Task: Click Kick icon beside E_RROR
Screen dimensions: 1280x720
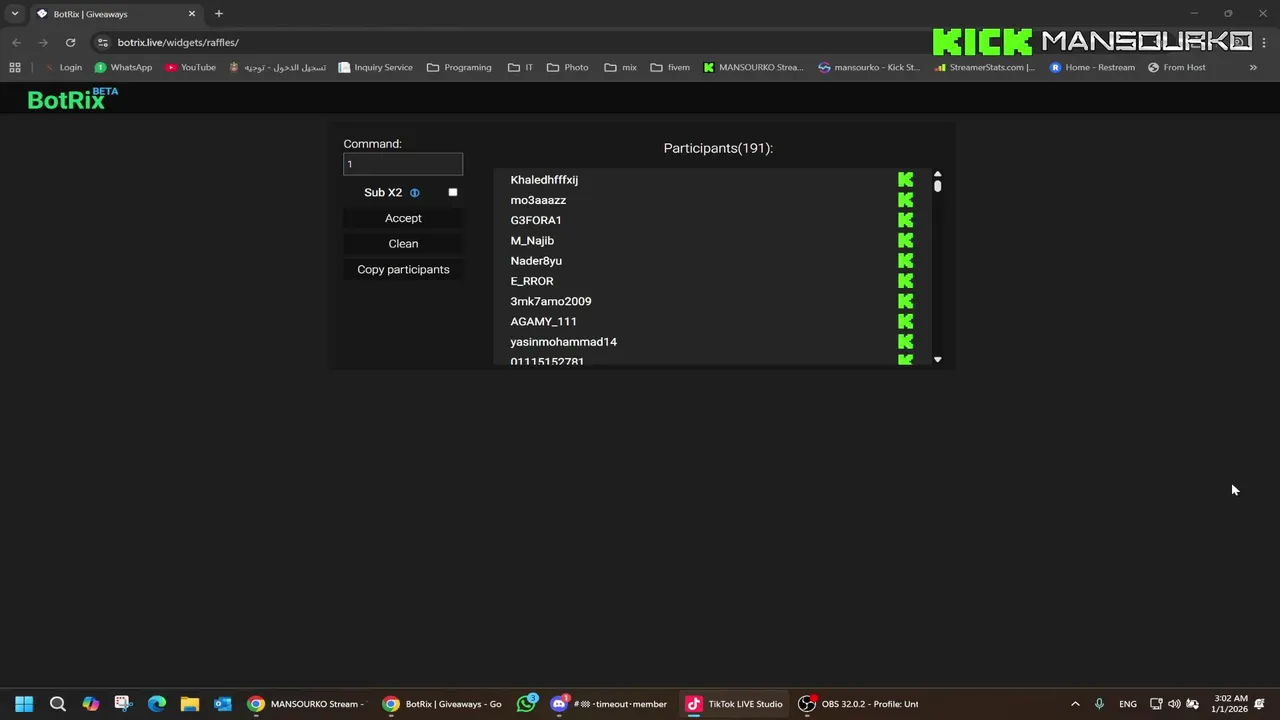Action: (906, 281)
